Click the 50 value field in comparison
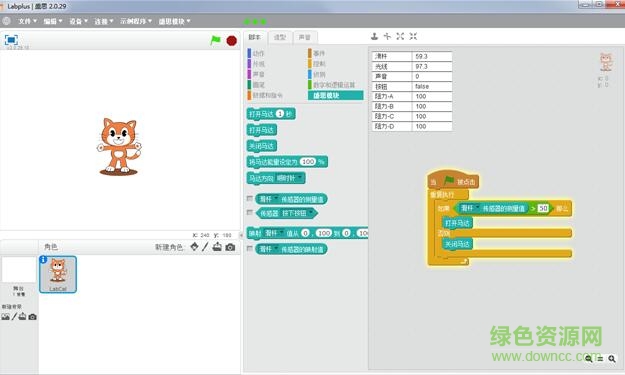Viewport: 625px width, 375px height. coord(543,208)
